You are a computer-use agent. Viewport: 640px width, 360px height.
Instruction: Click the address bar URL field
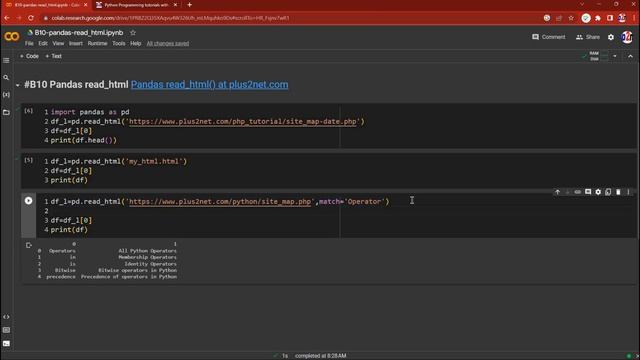tap(294, 18)
